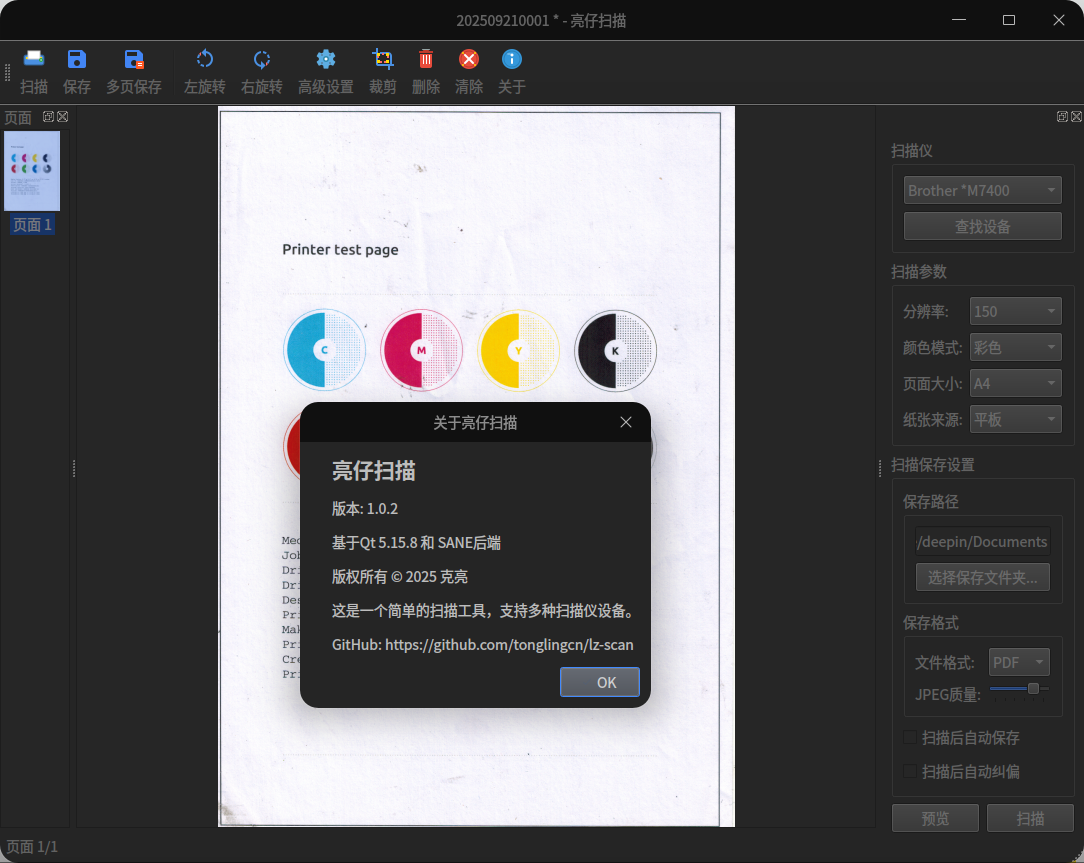Viewport: 1084px width, 863px height.
Task: Click the 保存路径 path input field
Action: 982,541
